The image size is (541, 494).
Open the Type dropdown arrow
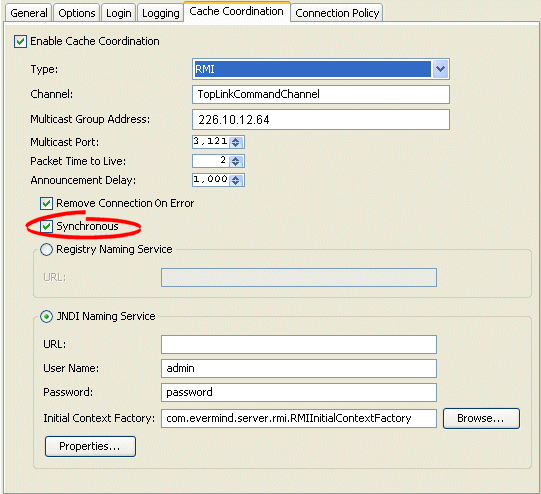(x=440, y=69)
